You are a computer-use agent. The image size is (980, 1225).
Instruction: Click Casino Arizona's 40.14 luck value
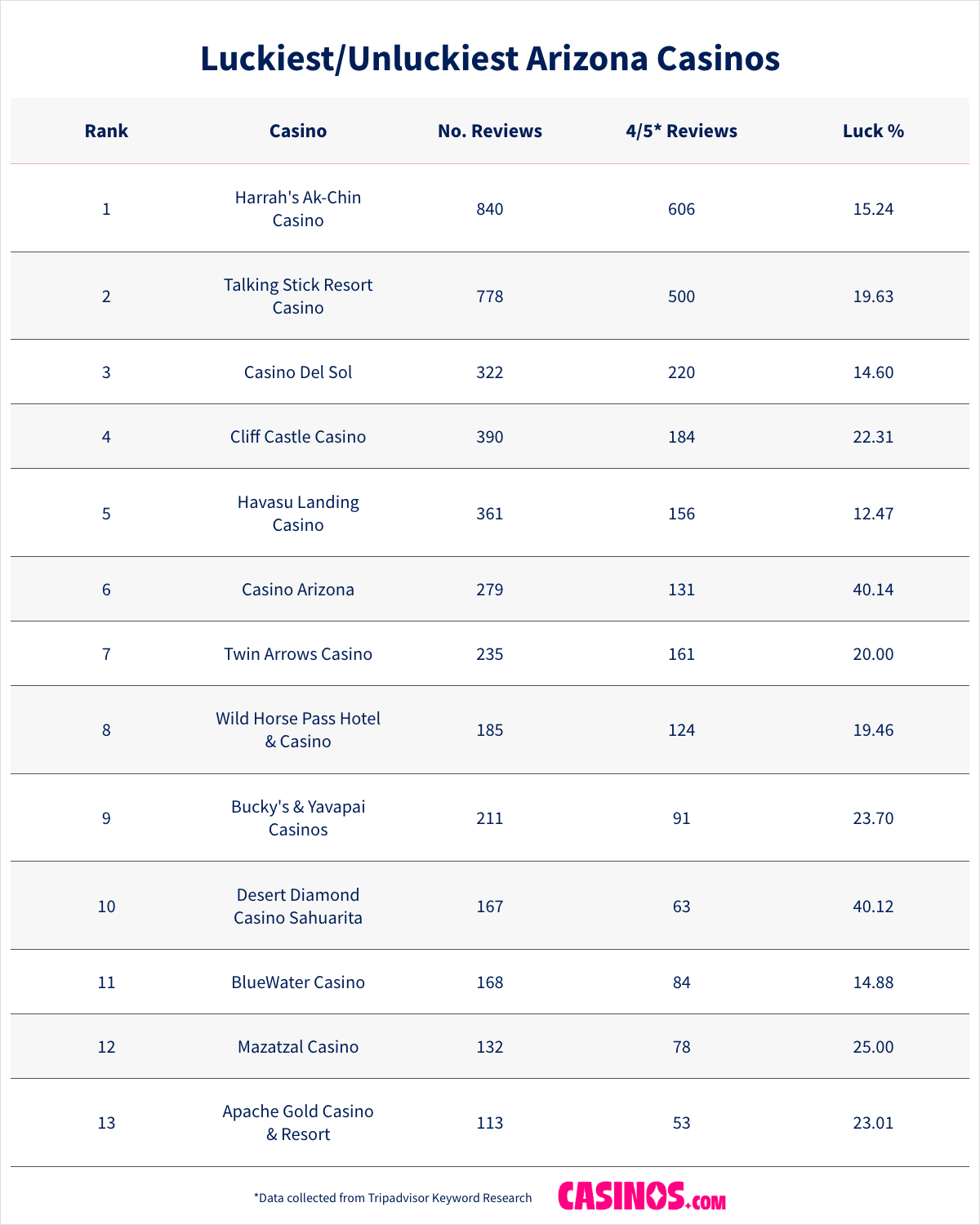pyautogui.click(x=873, y=590)
